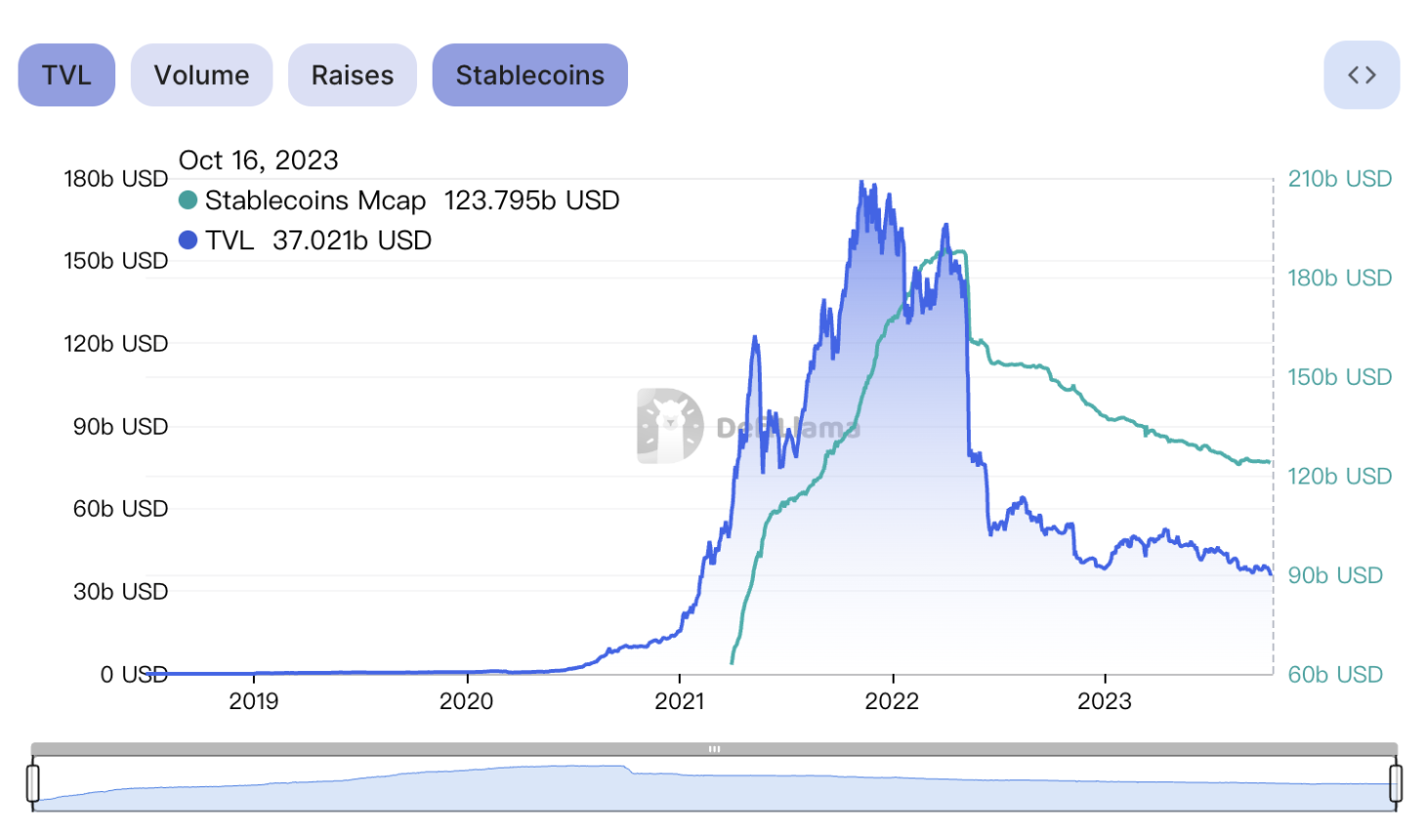Enable the Volume chart option

[x=201, y=75]
